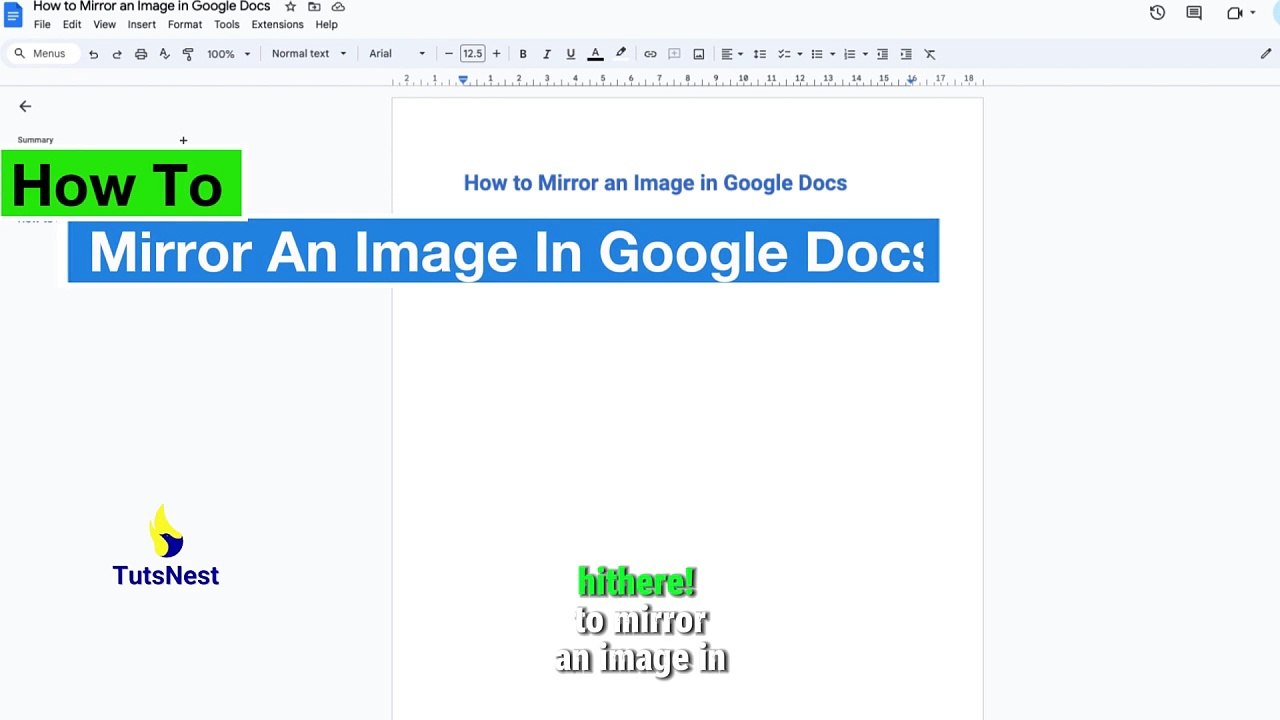Open the 100% zoom dropdown
Image resolution: width=1280 pixels, height=720 pixels.
point(229,54)
